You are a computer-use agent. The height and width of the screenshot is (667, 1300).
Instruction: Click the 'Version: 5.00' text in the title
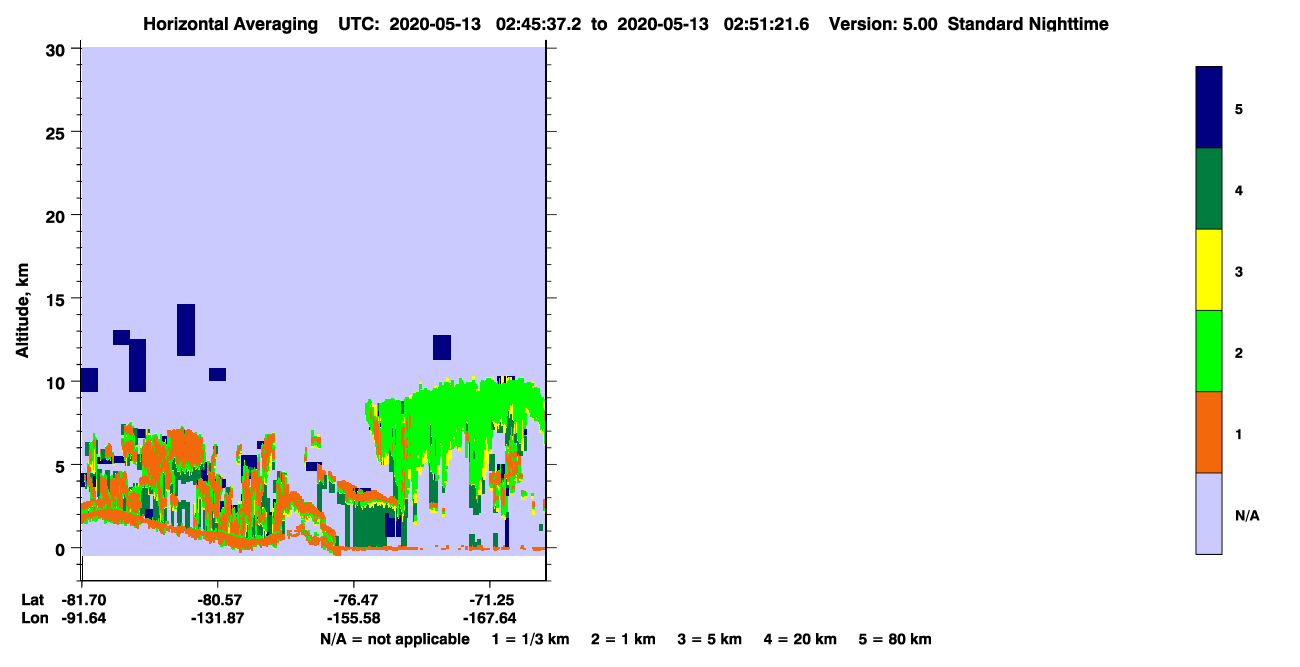point(882,24)
